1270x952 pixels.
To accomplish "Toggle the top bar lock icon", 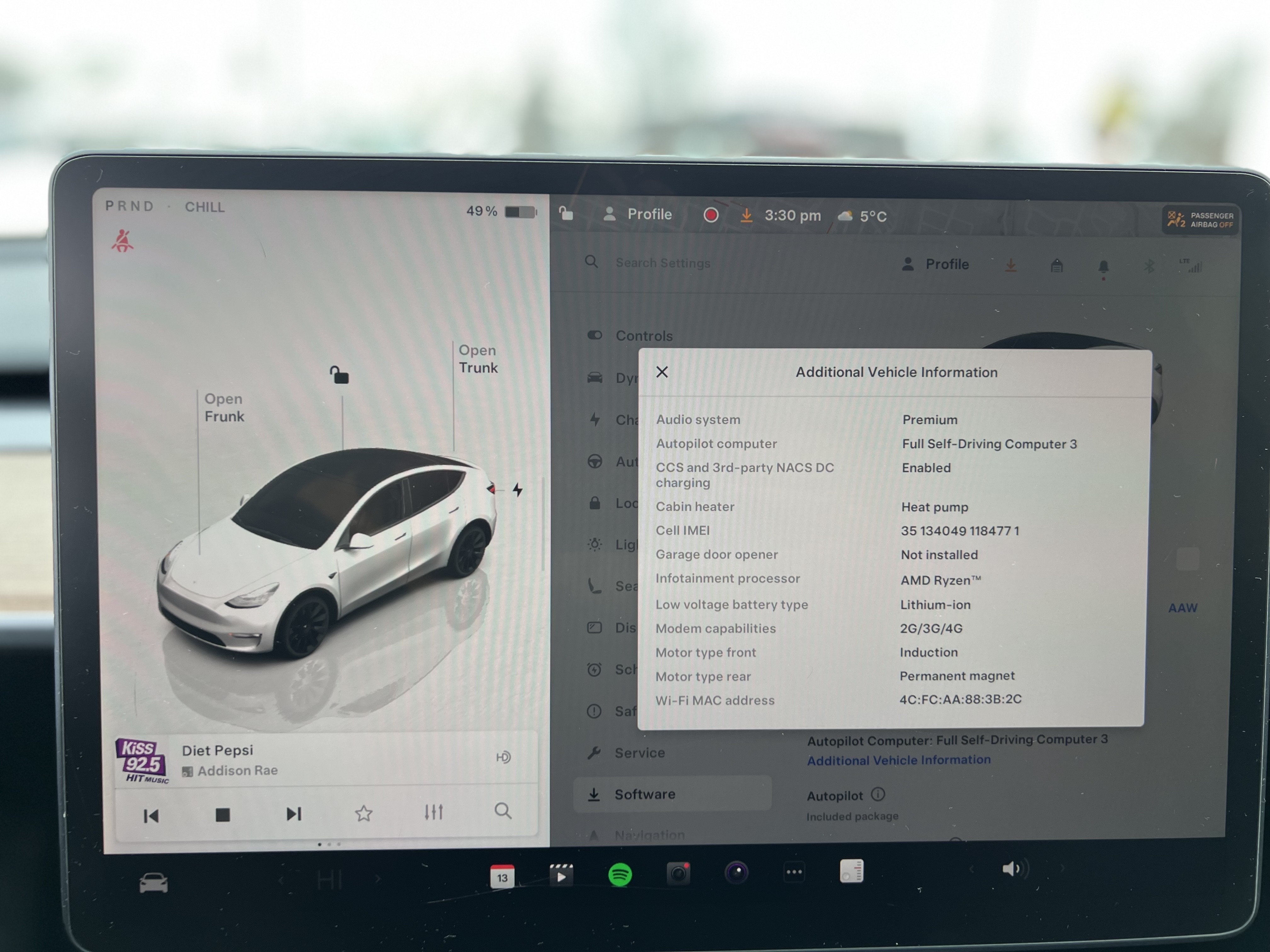I will click(566, 214).
